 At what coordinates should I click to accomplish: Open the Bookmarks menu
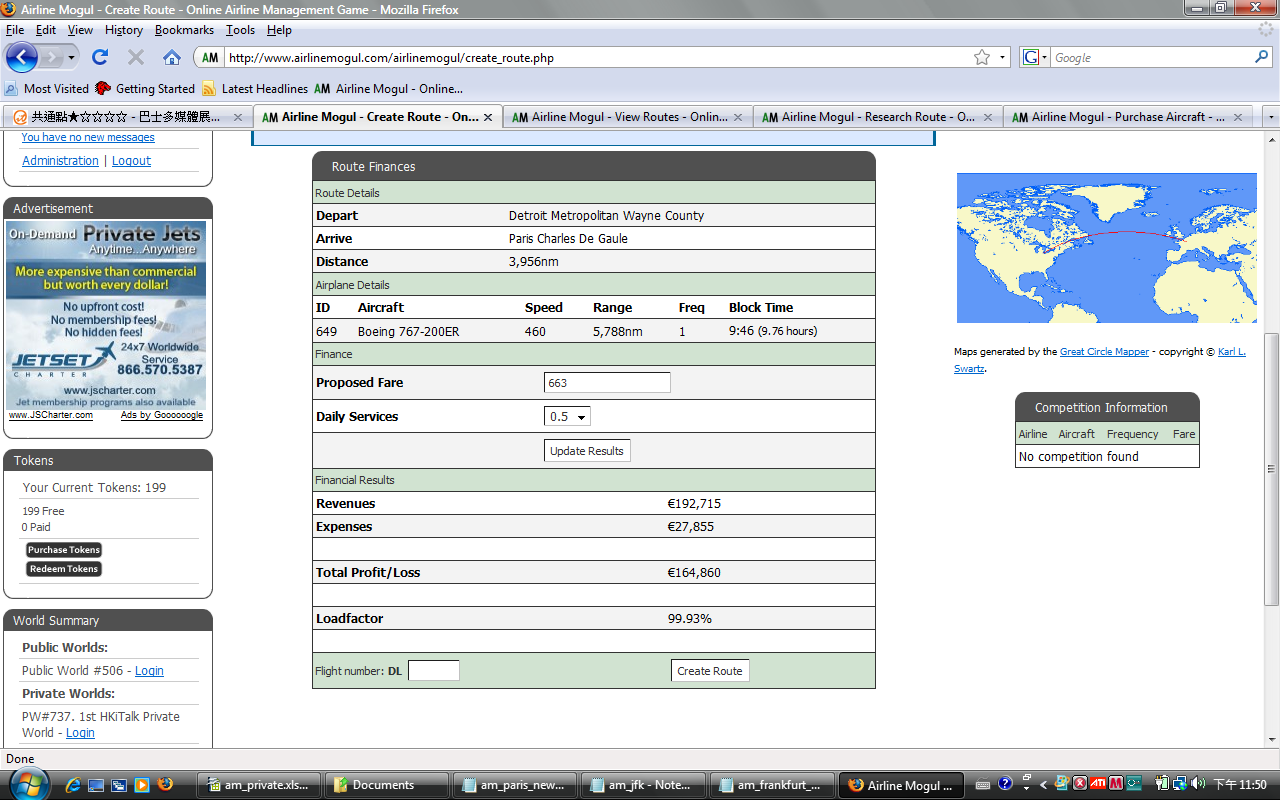click(x=184, y=30)
